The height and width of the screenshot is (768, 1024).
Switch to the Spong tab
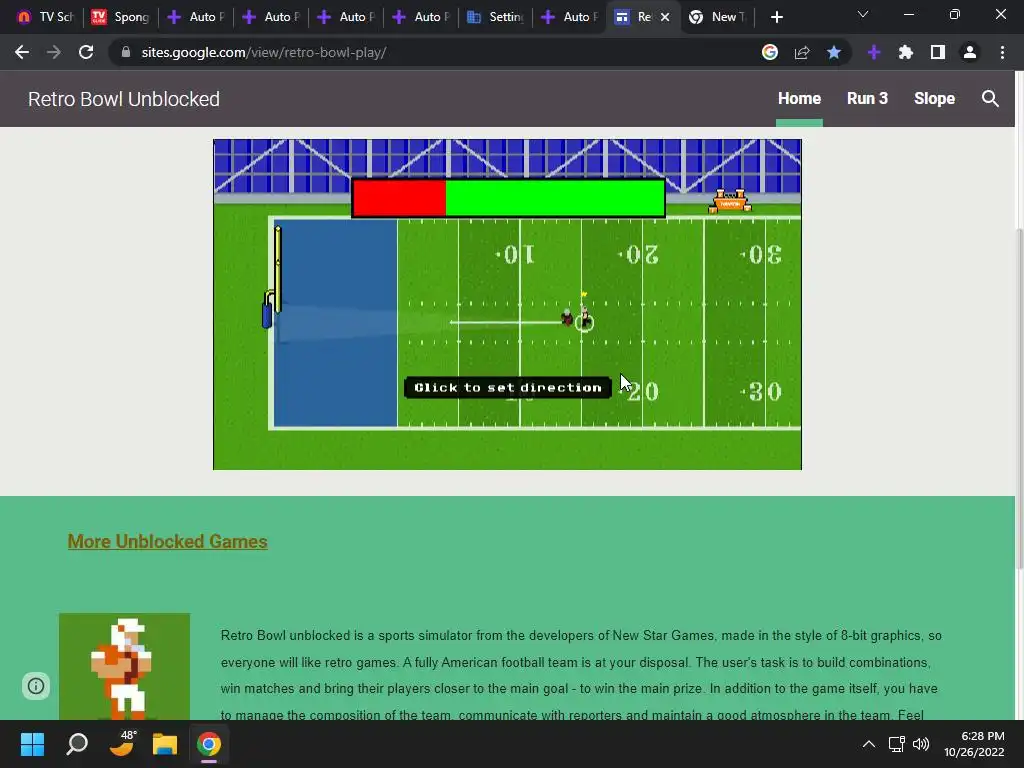point(121,17)
